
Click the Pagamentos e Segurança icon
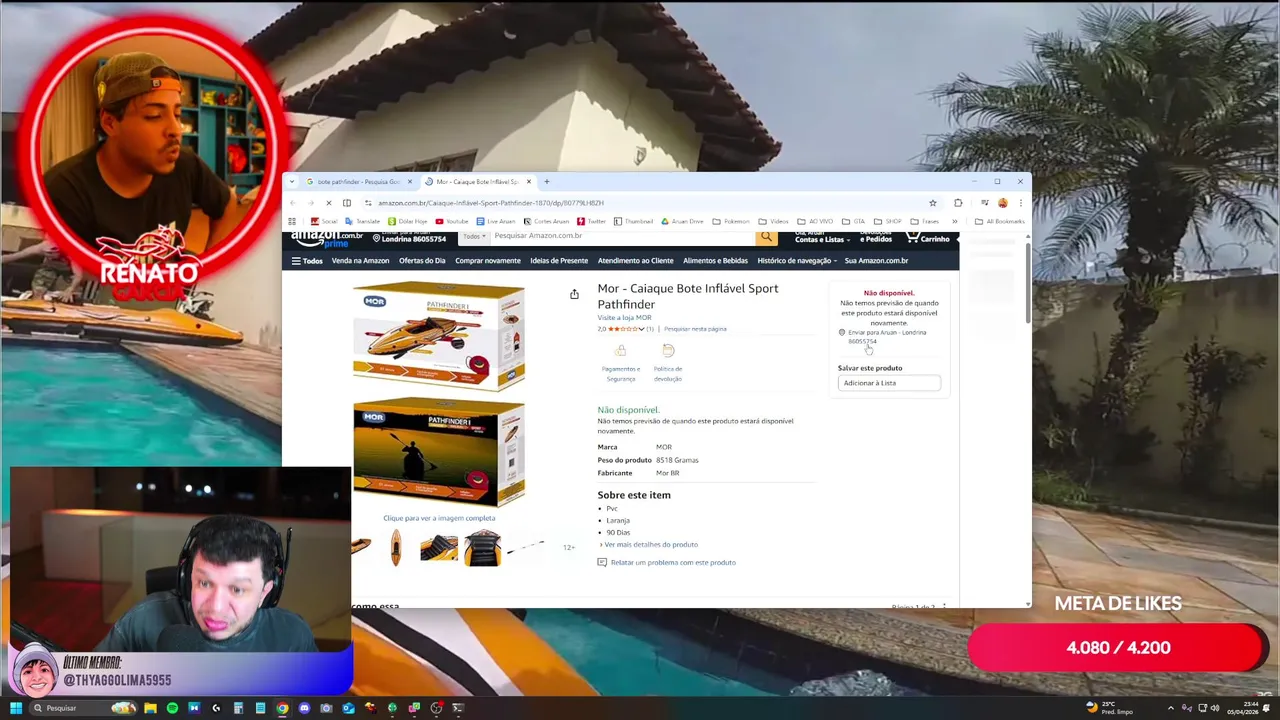tap(620, 352)
